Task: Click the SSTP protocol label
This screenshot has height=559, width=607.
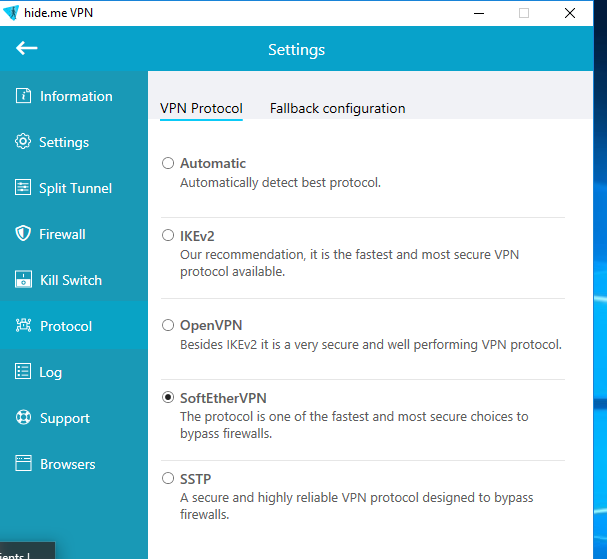Action: click(x=195, y=479)
